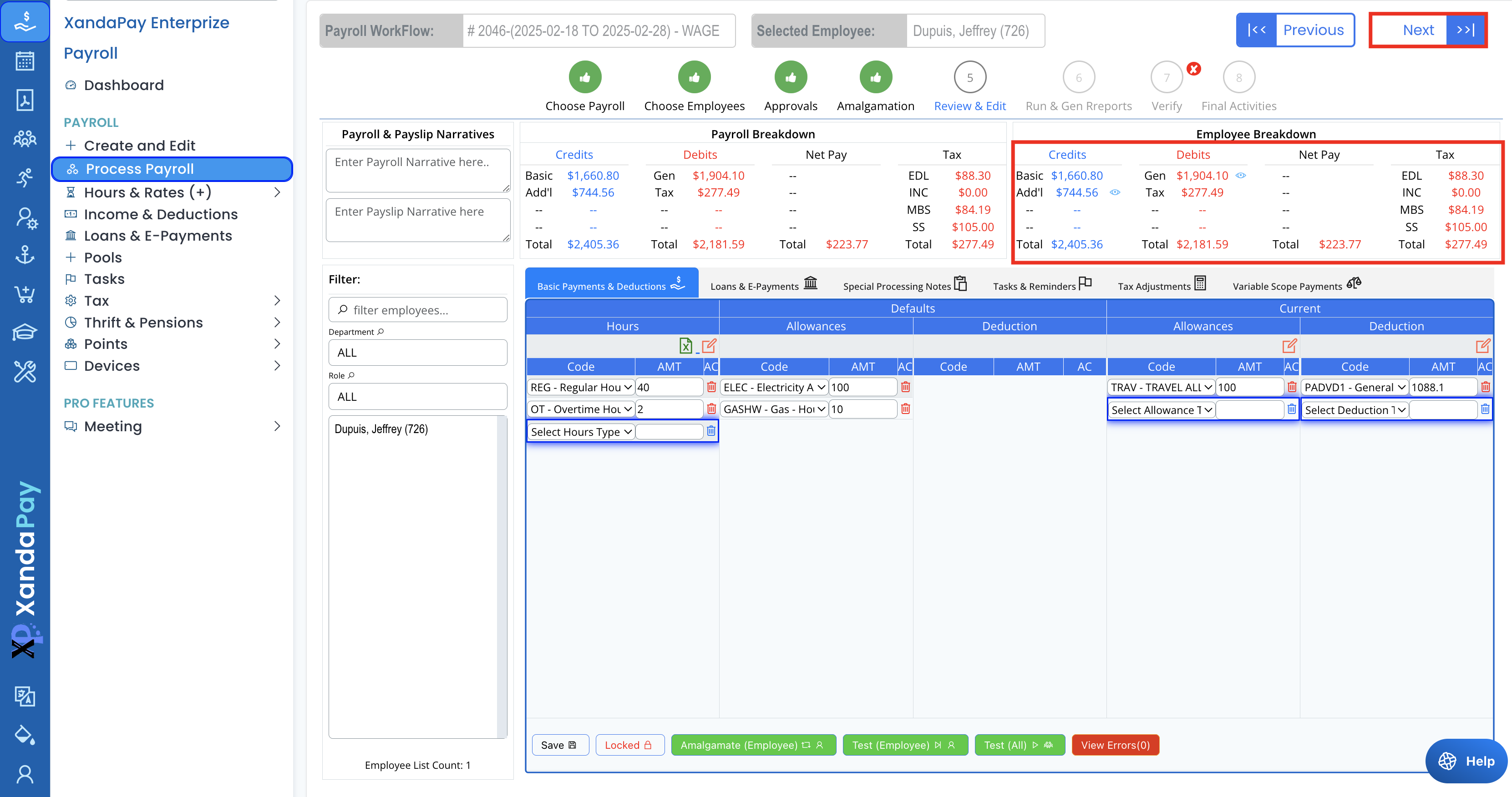
Task: Toggle eye icon beside Add'l credits
Action: 1115,192
